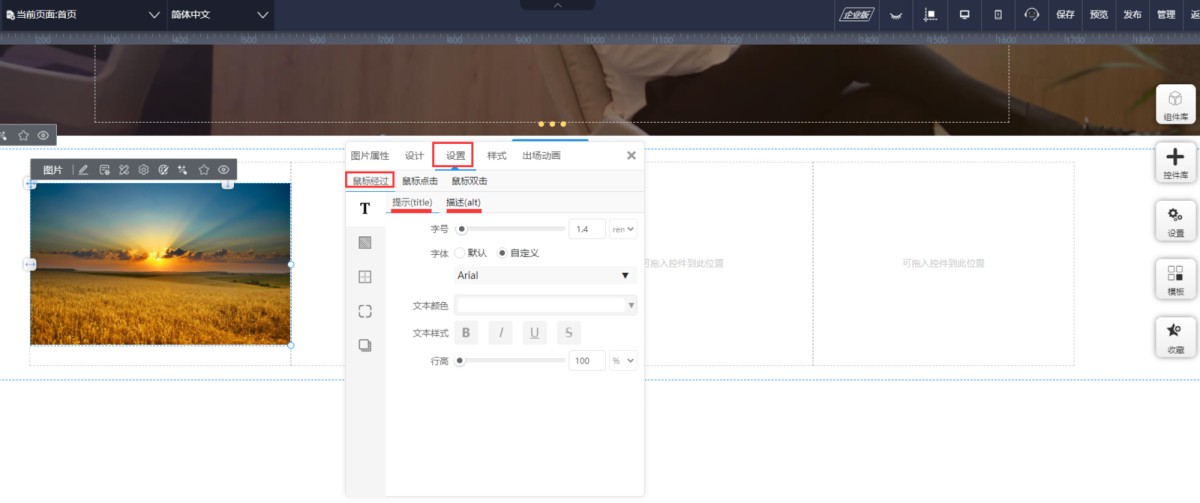Click the font size slider handle
This screenshot has height=503, width=1200.
[x=461, y=229]
